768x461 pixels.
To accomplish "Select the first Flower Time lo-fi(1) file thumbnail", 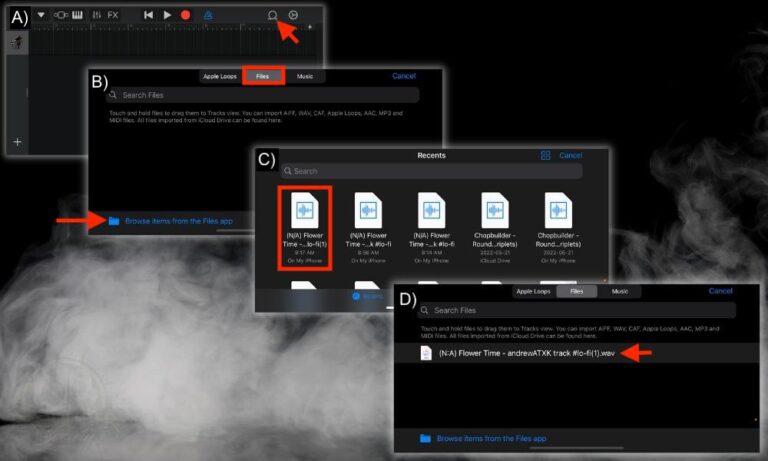I will [x=305, y=228].
